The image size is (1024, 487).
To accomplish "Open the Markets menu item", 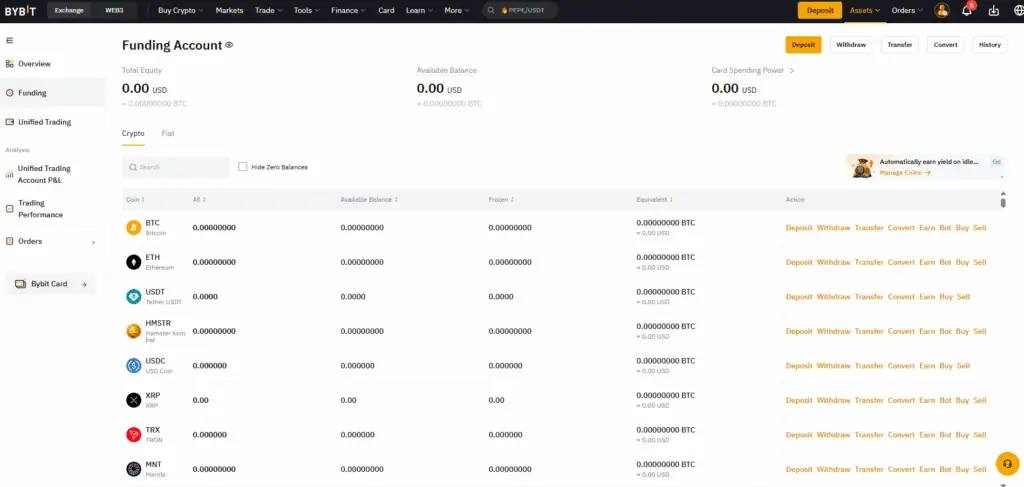I will pos(229,10).
